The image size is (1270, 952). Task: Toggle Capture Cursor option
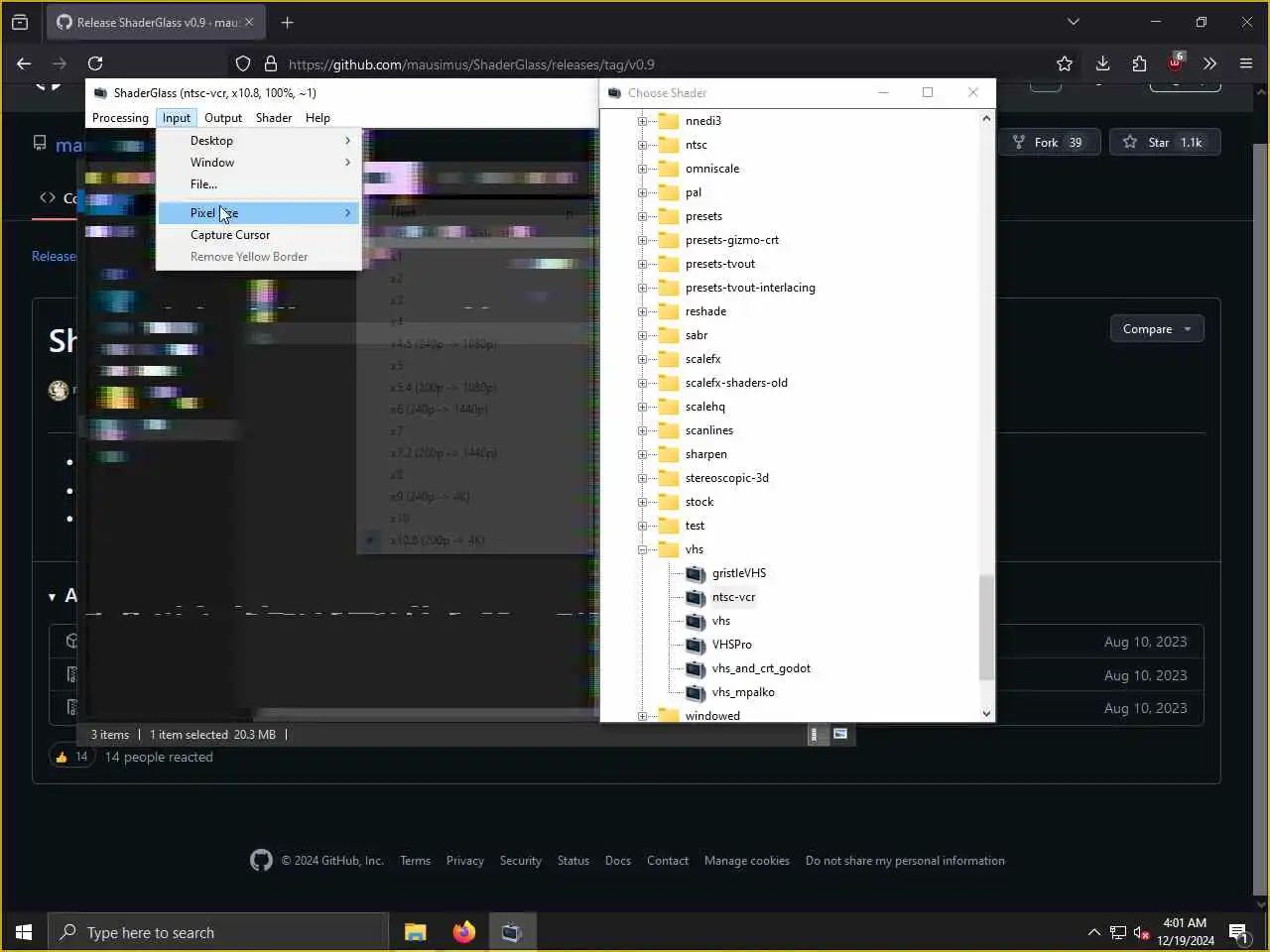[259, 235]
